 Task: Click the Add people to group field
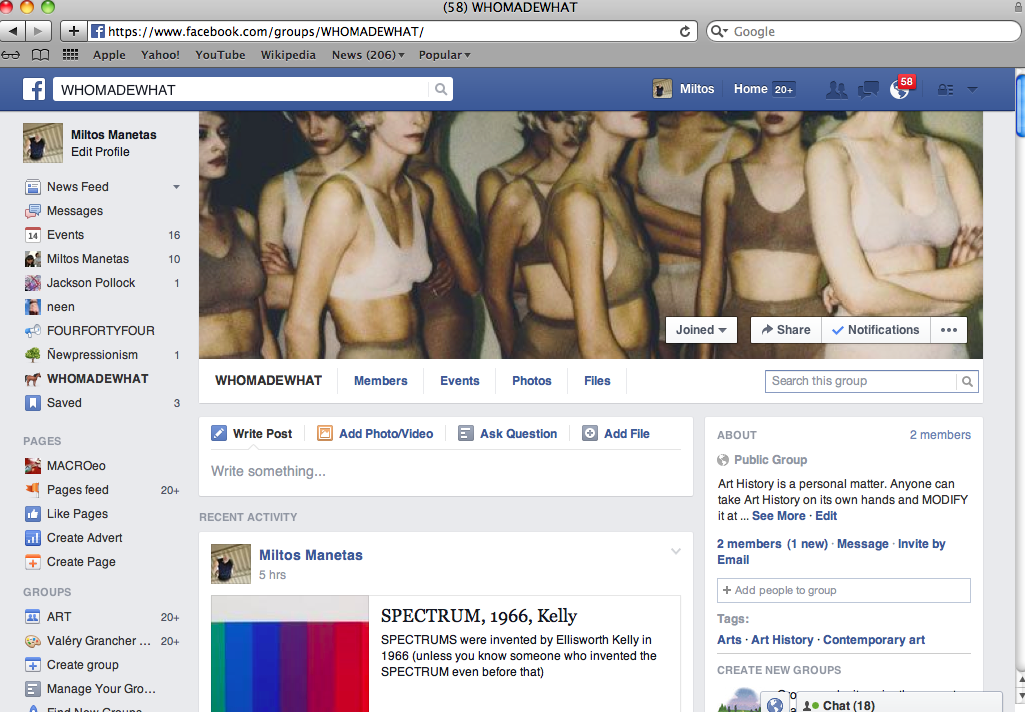click(x=844, y=590)
